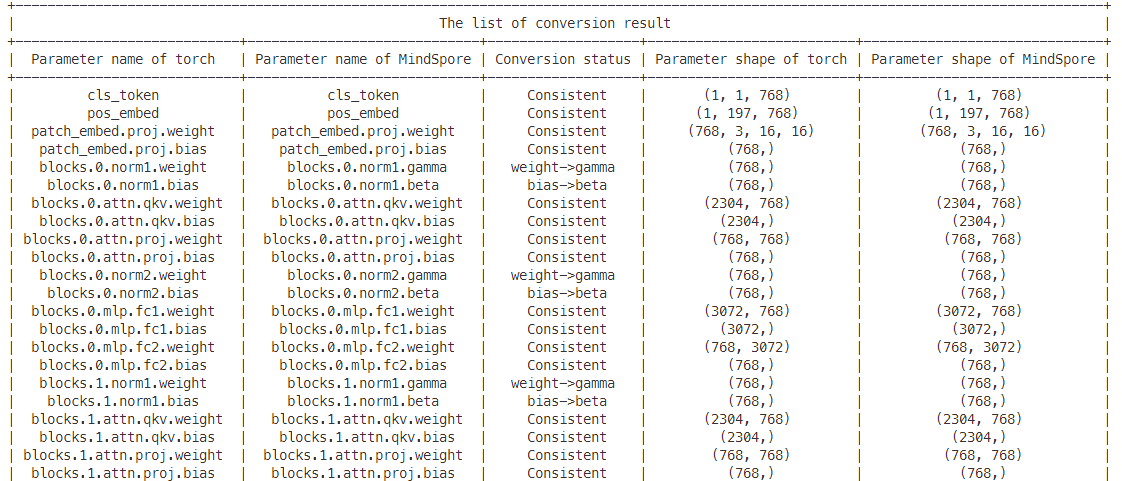This screenshot has height=481, width=1122.
Task: Click pos_embed in the MindSpore name column
Action: click(x=363, y=113)
